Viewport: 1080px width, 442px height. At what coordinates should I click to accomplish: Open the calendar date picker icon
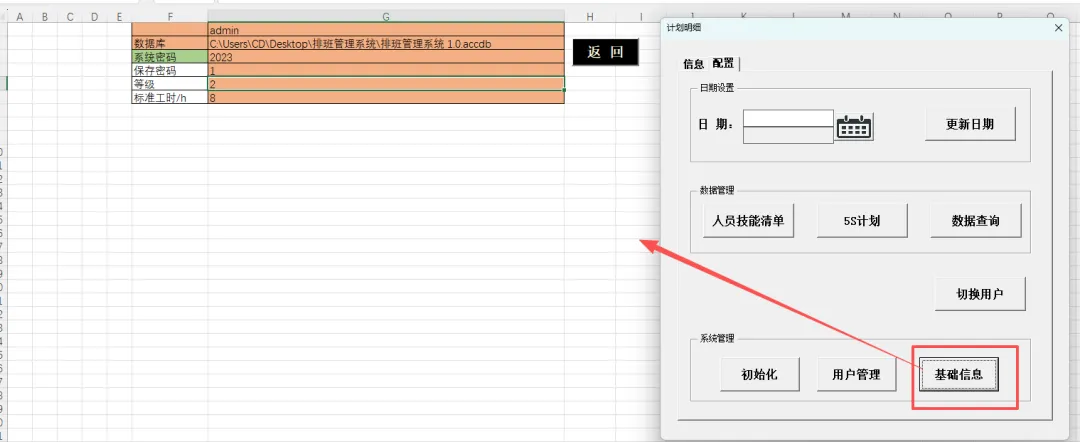click(853, 127)
